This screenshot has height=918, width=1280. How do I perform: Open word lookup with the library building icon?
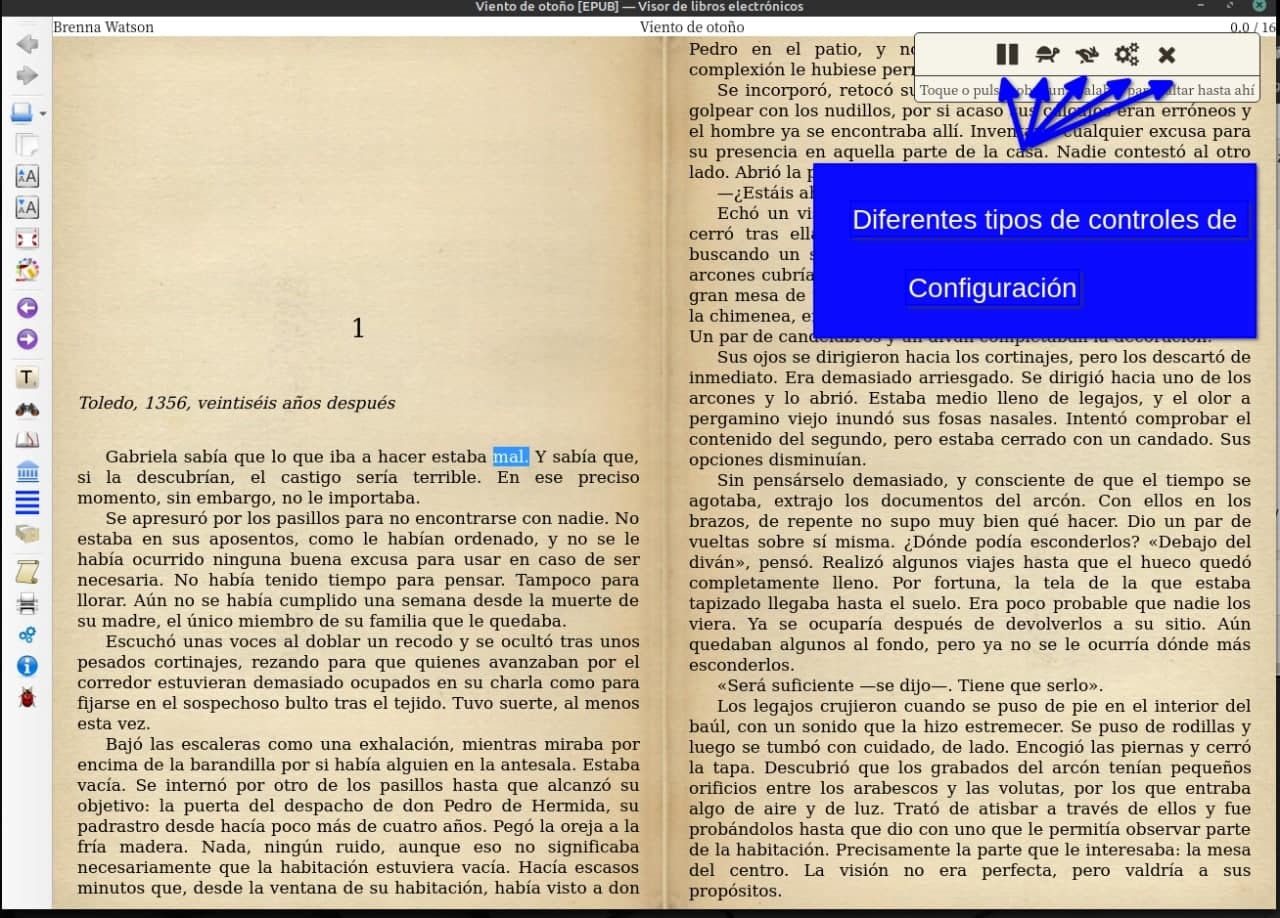27,471
